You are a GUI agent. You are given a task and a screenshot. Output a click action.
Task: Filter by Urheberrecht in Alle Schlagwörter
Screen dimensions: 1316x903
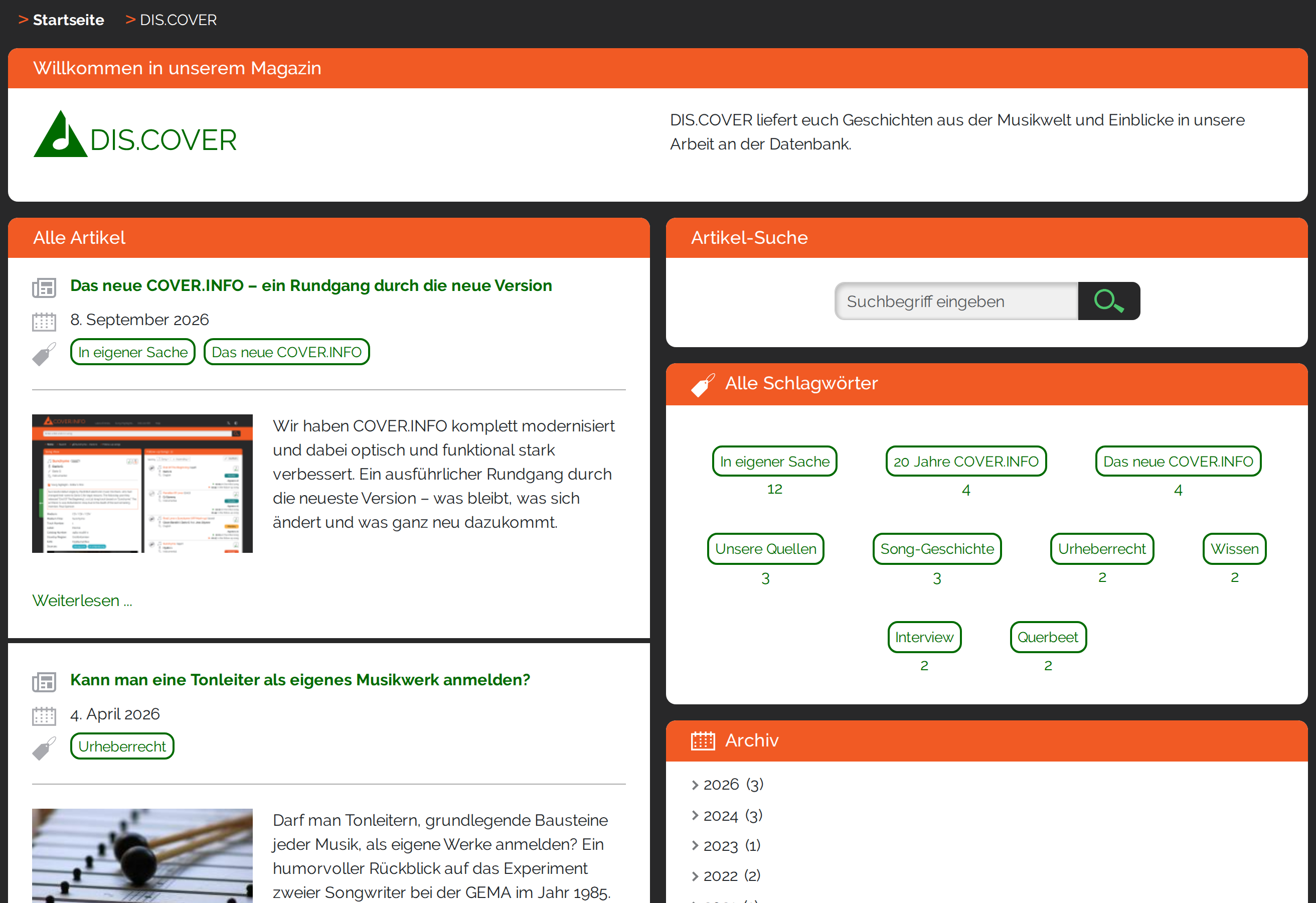(x=1102, y=549)
